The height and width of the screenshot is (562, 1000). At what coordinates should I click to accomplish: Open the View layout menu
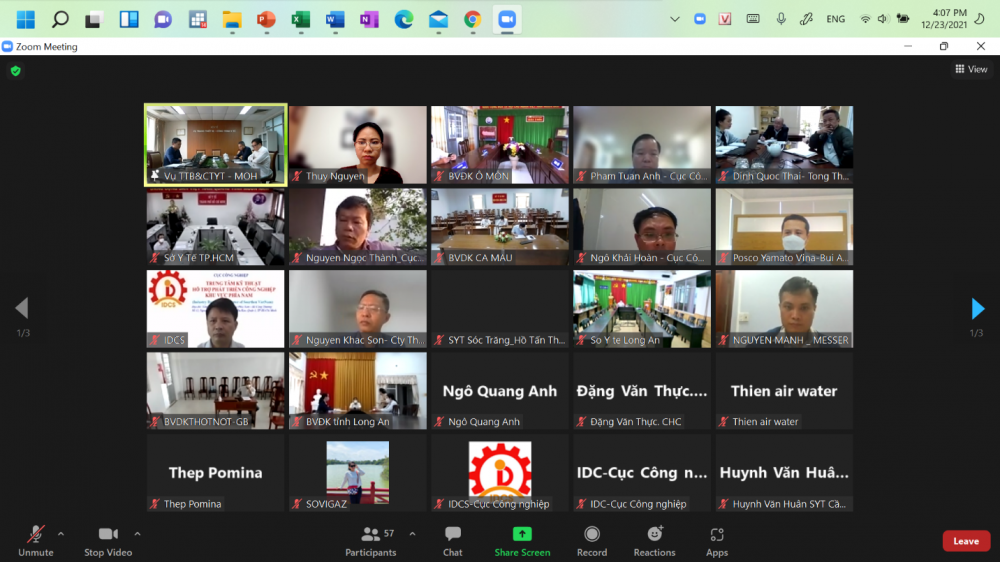coord(971,69)
